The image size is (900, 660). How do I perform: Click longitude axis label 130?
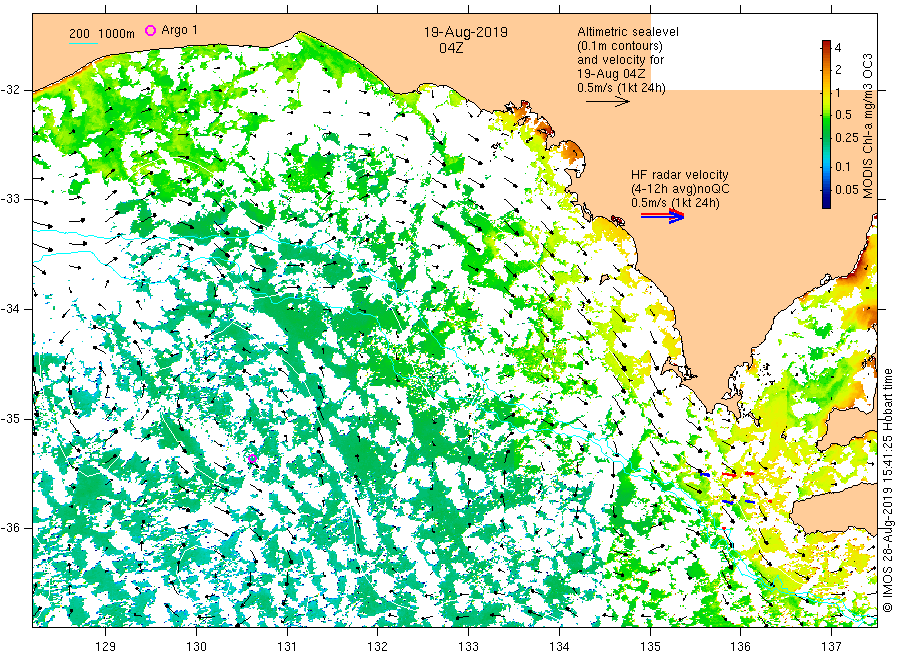click(x=196, y=647)
